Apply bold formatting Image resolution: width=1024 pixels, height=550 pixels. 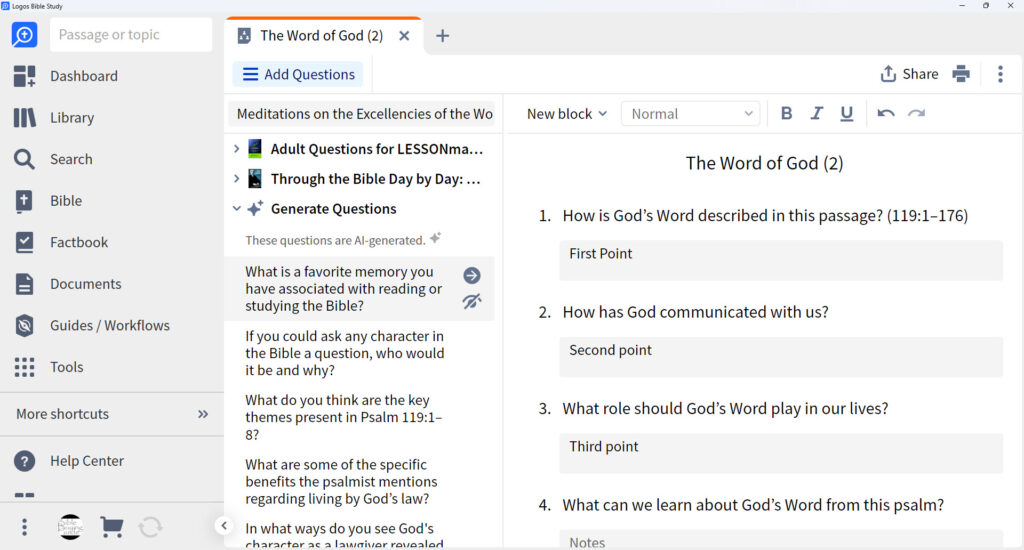786,114
